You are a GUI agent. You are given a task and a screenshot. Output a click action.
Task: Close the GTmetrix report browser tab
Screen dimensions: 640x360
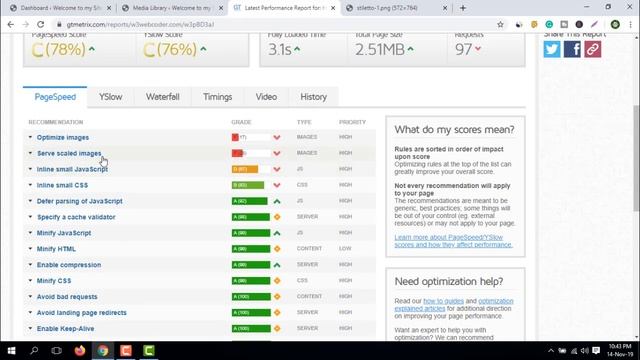click(x=333, y=8)
